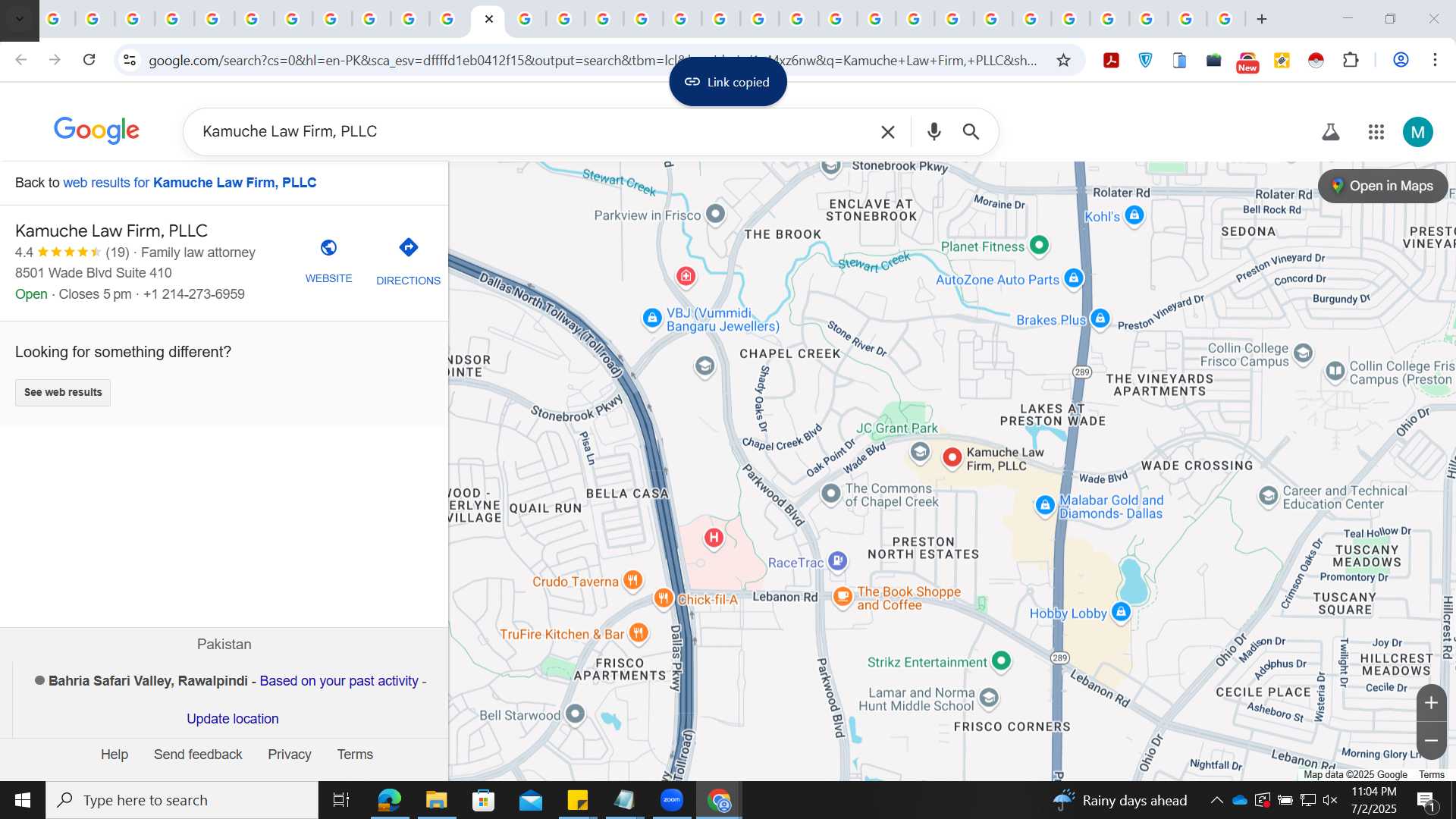Click the shield extension icon
The height and width of the screenshot is (819, 1456).
click(1145, 60)
